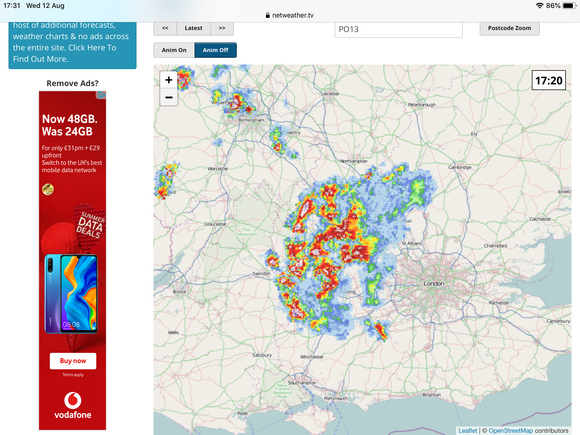The height and width of the screenshot is (435, 580).
Task: Turn animation on with Anim On
Action: click(x=174, y=50)
